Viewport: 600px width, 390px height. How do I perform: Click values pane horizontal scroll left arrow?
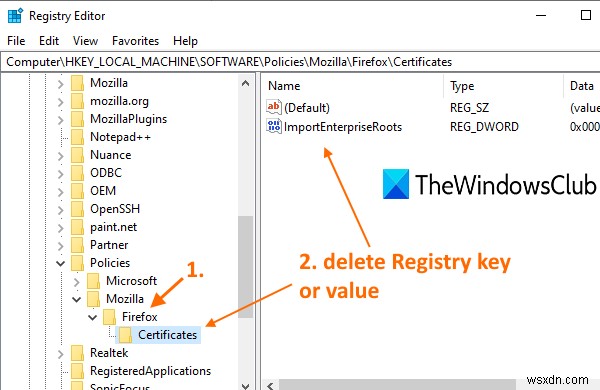271,385
